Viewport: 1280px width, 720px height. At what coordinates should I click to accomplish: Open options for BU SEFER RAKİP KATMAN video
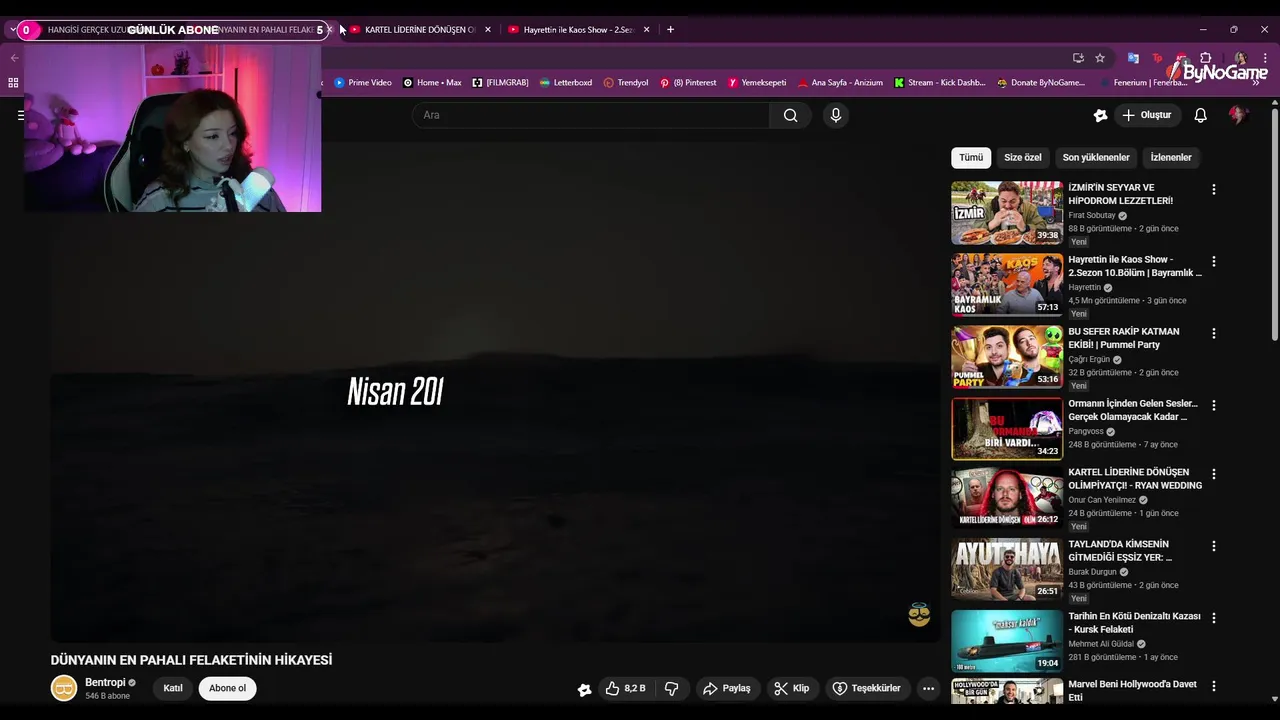click(x=1214, y=333)
